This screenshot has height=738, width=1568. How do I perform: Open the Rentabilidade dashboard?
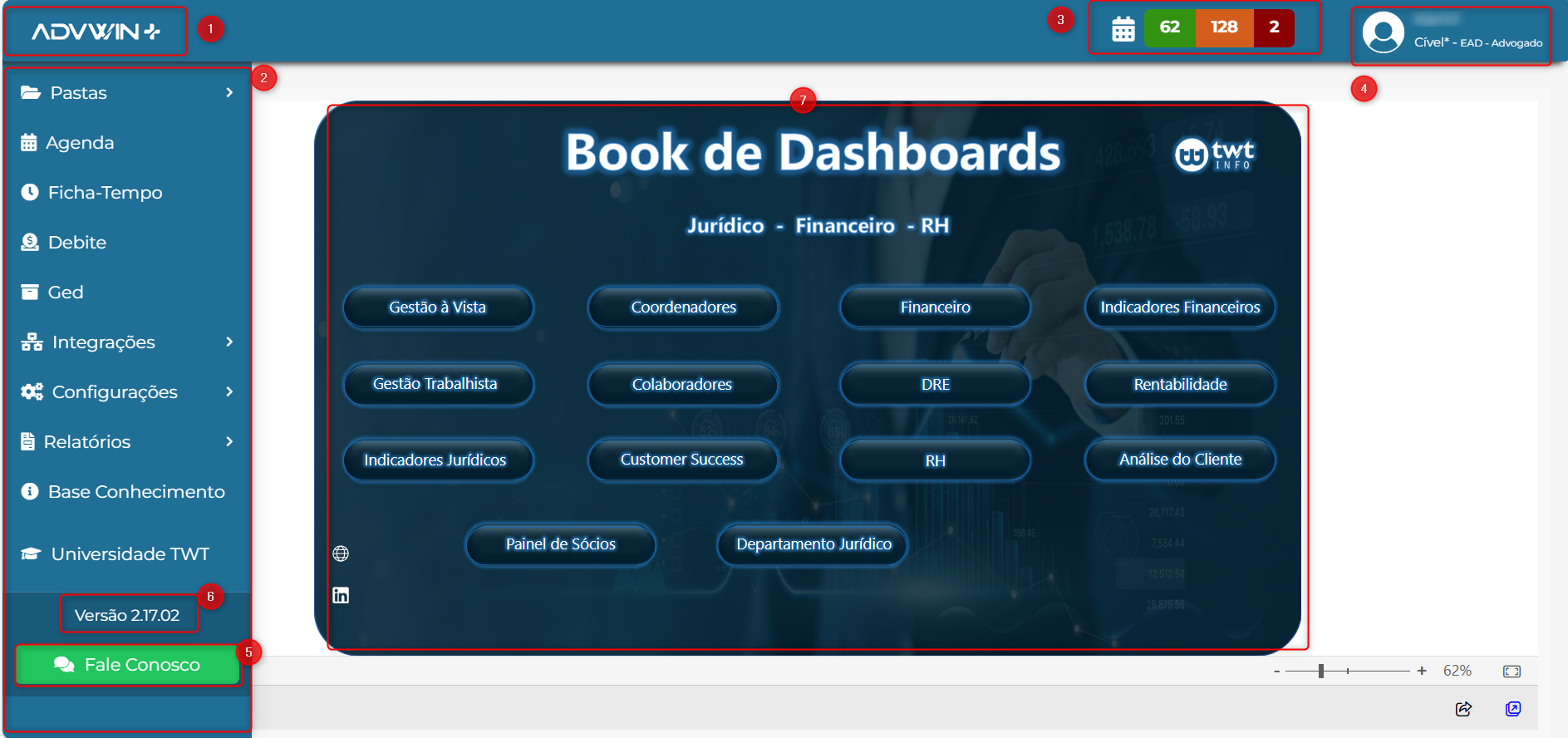point(1180,384)
